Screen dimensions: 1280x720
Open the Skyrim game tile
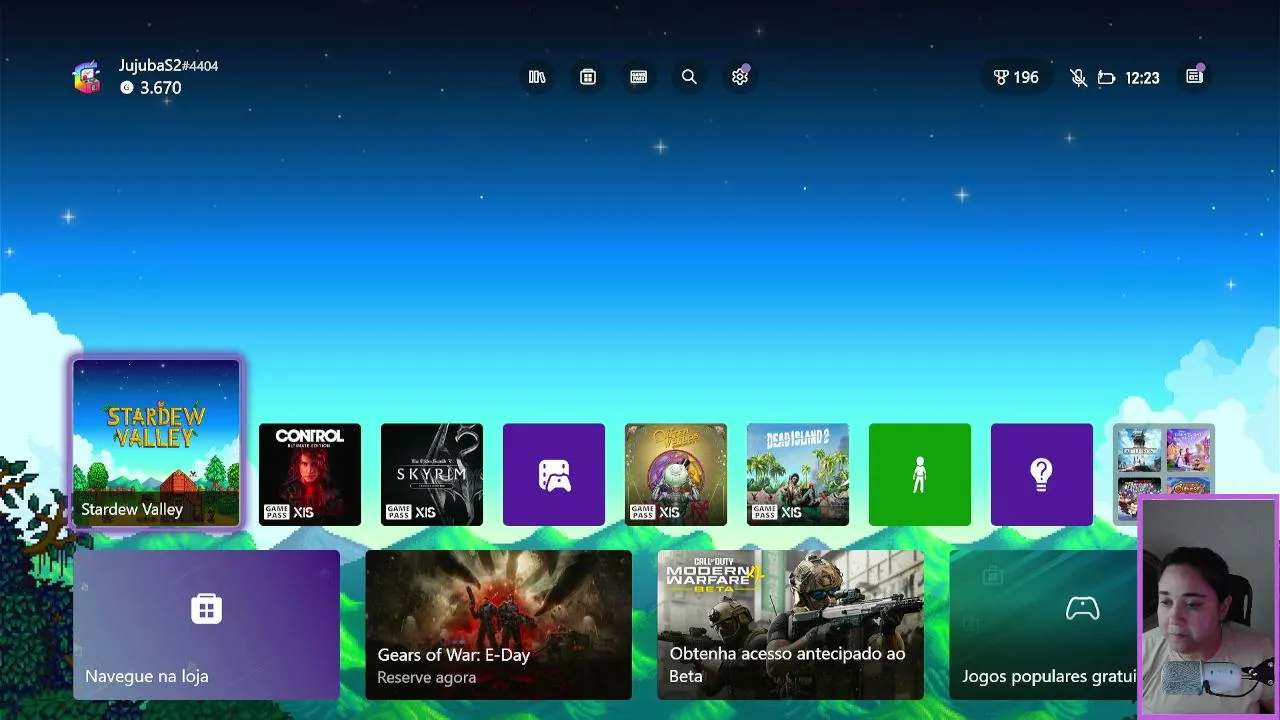pos(432,475)
